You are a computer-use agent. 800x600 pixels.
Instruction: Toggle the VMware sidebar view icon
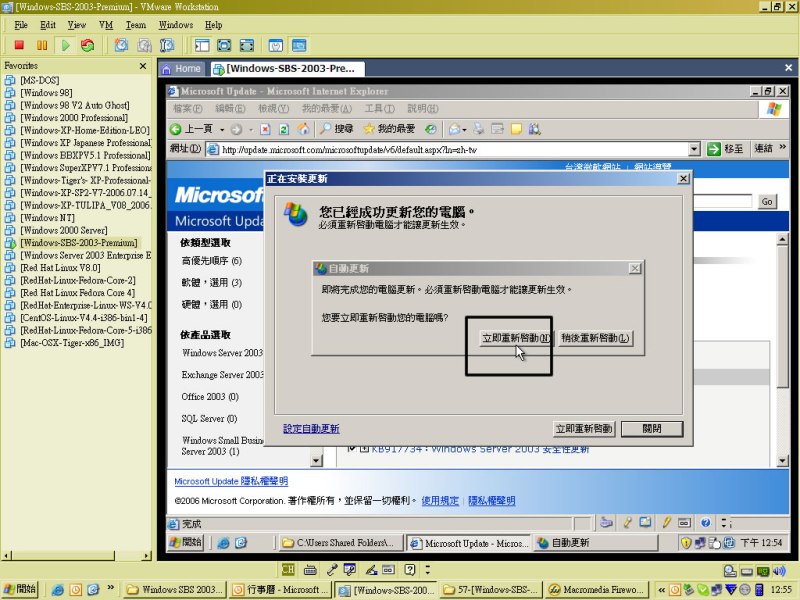(x=202, y=45)
